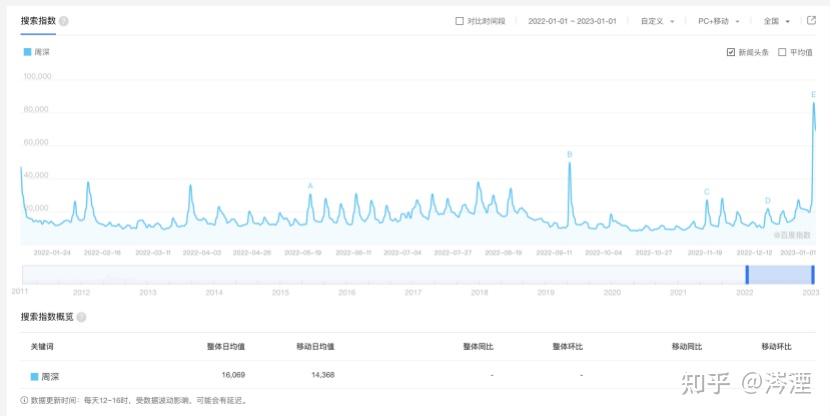Select news marker A on the curve
The height and width of the screenshot is (416, 832).
(310, 186)
